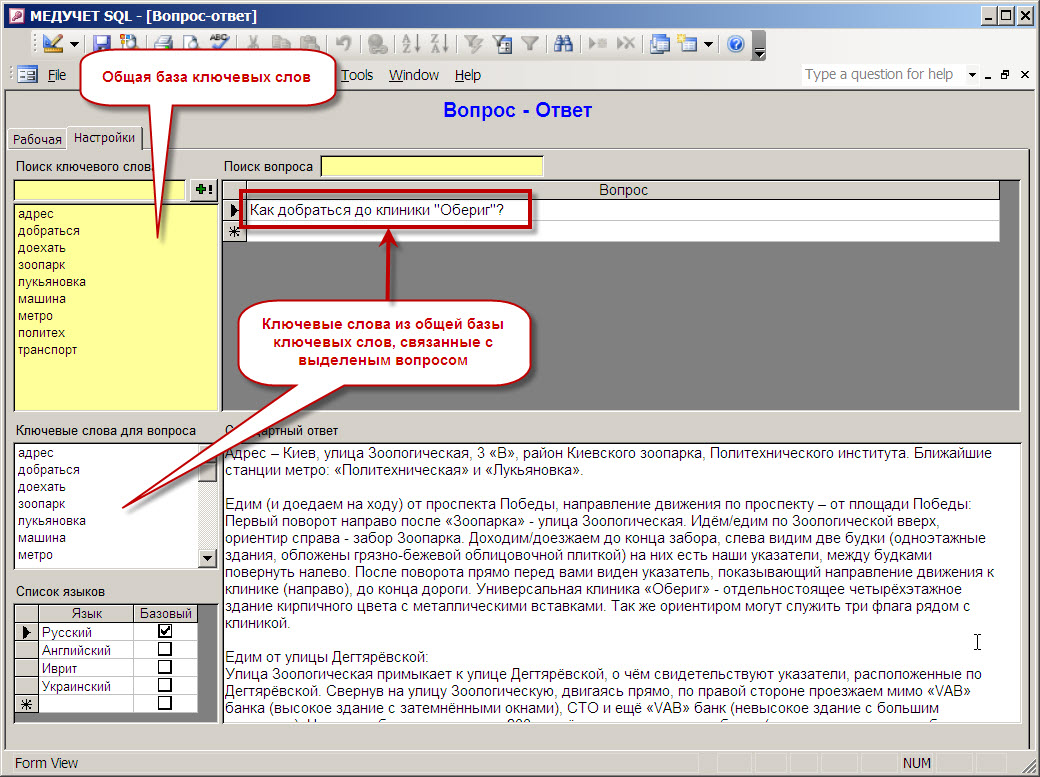Viewport: 1040px width, 777px height.
Task: Click the record selector for Русский row
Action: (x=27, y=632)
